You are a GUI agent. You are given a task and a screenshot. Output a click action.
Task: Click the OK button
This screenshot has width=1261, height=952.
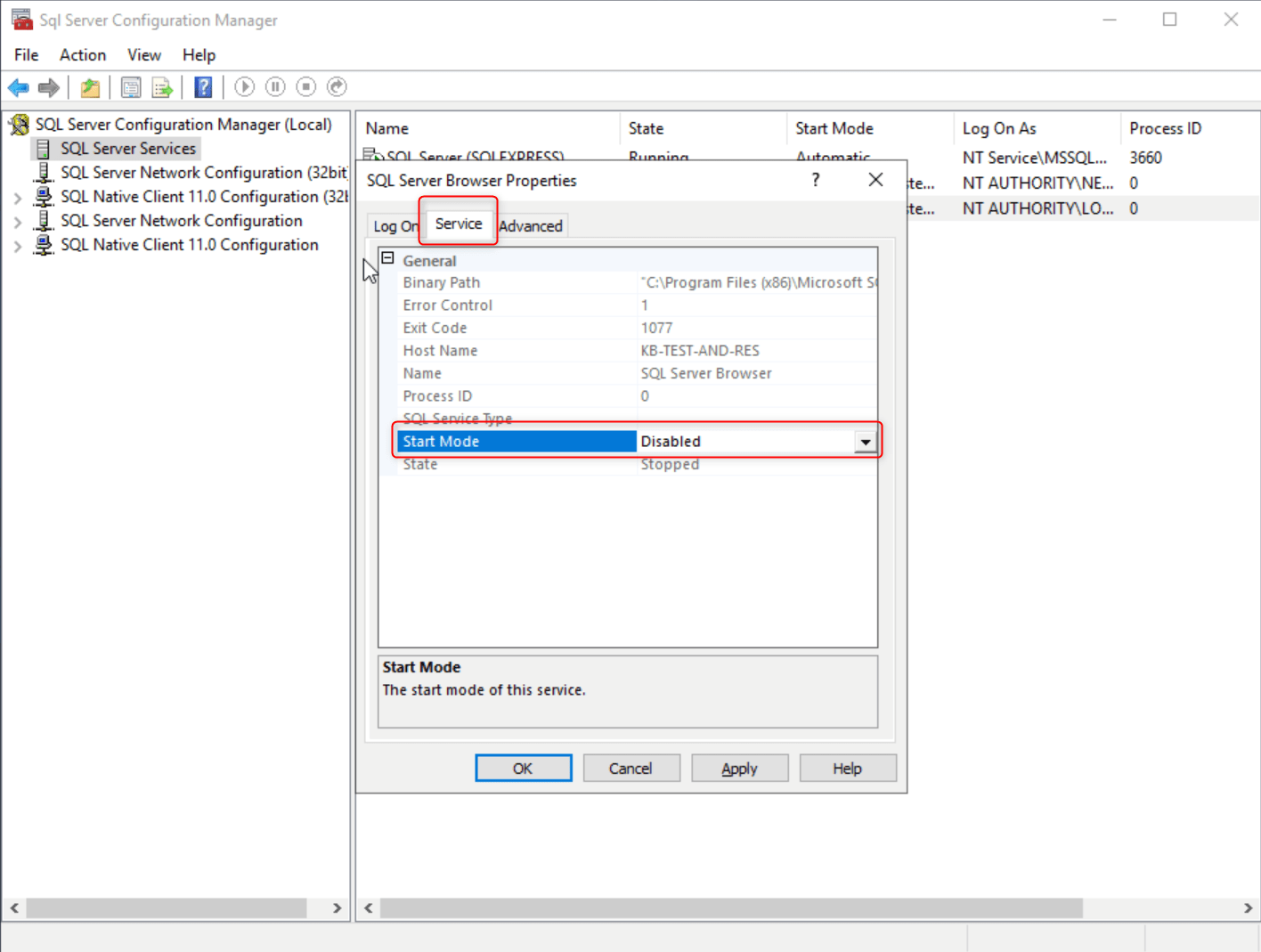point(523,768)
